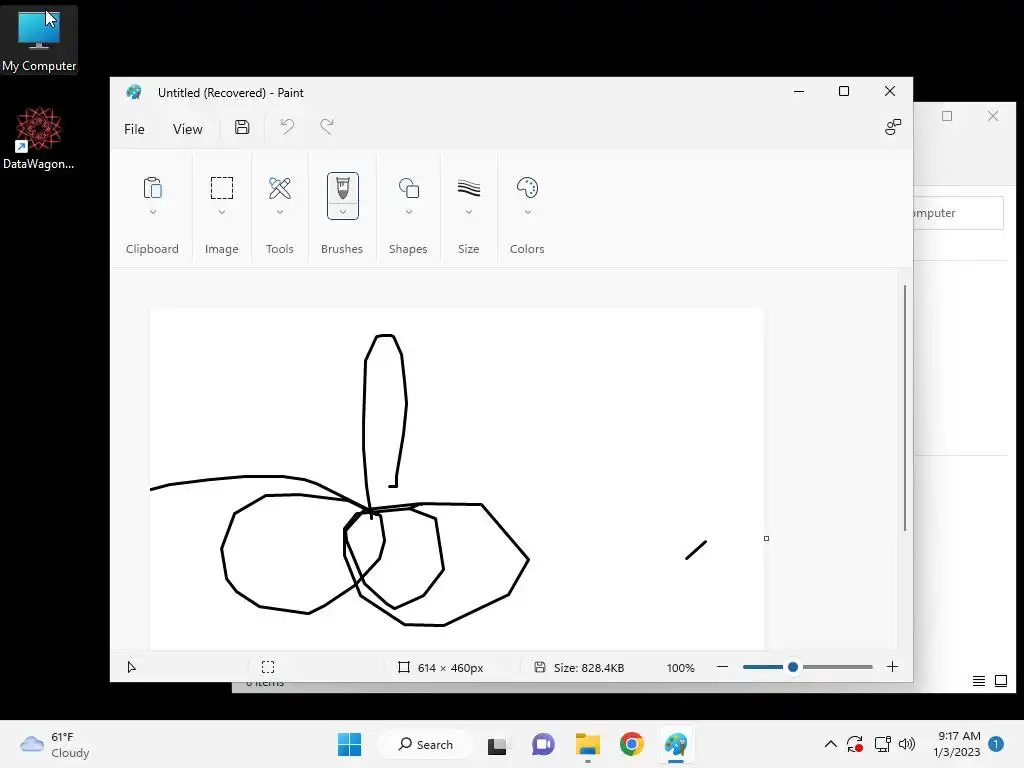
Task: Open Task View from the taskbar
Action: click(x=497, y=744)
